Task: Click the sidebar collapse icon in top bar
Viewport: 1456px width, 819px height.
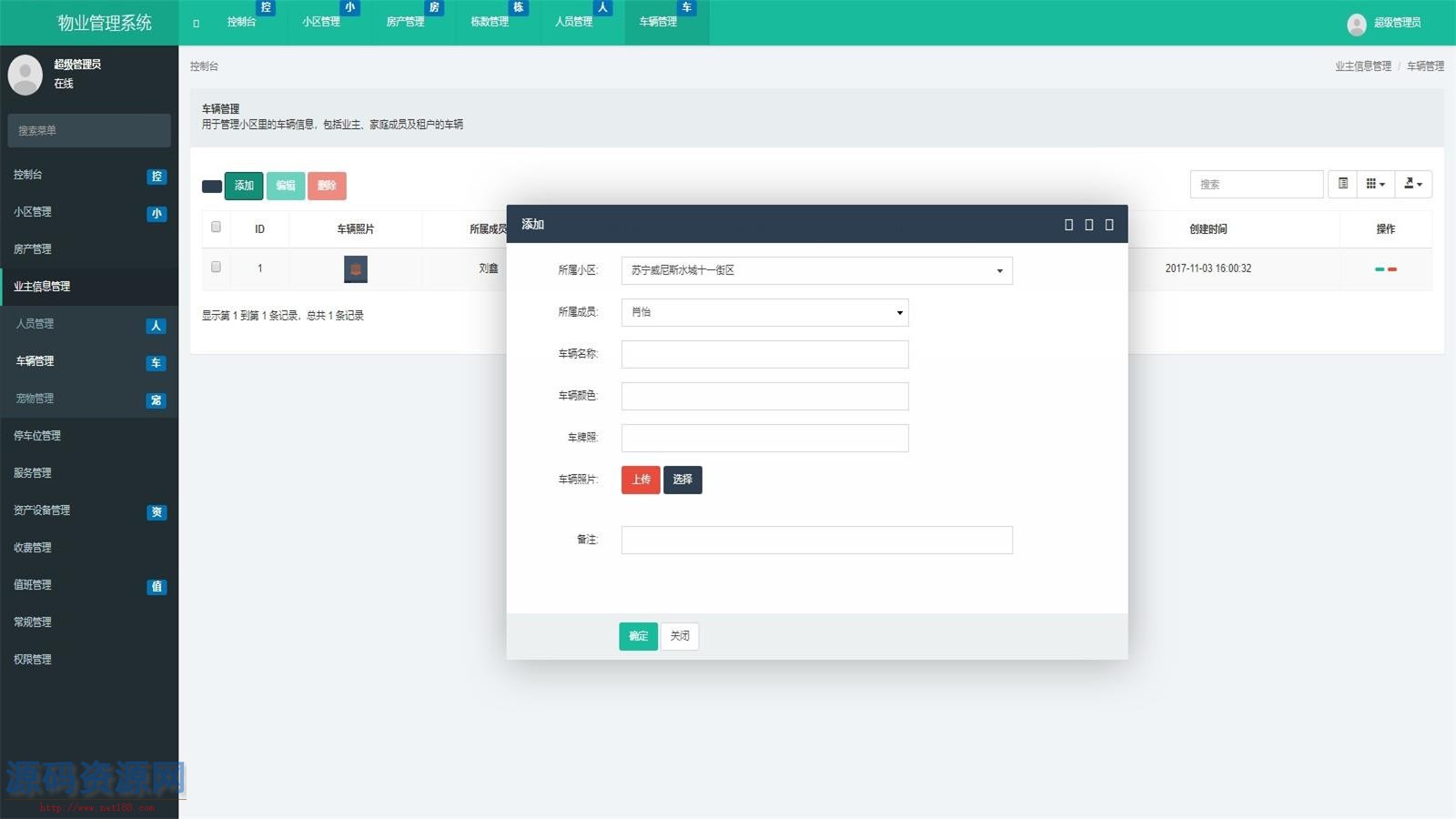Action: coord(196,23)
